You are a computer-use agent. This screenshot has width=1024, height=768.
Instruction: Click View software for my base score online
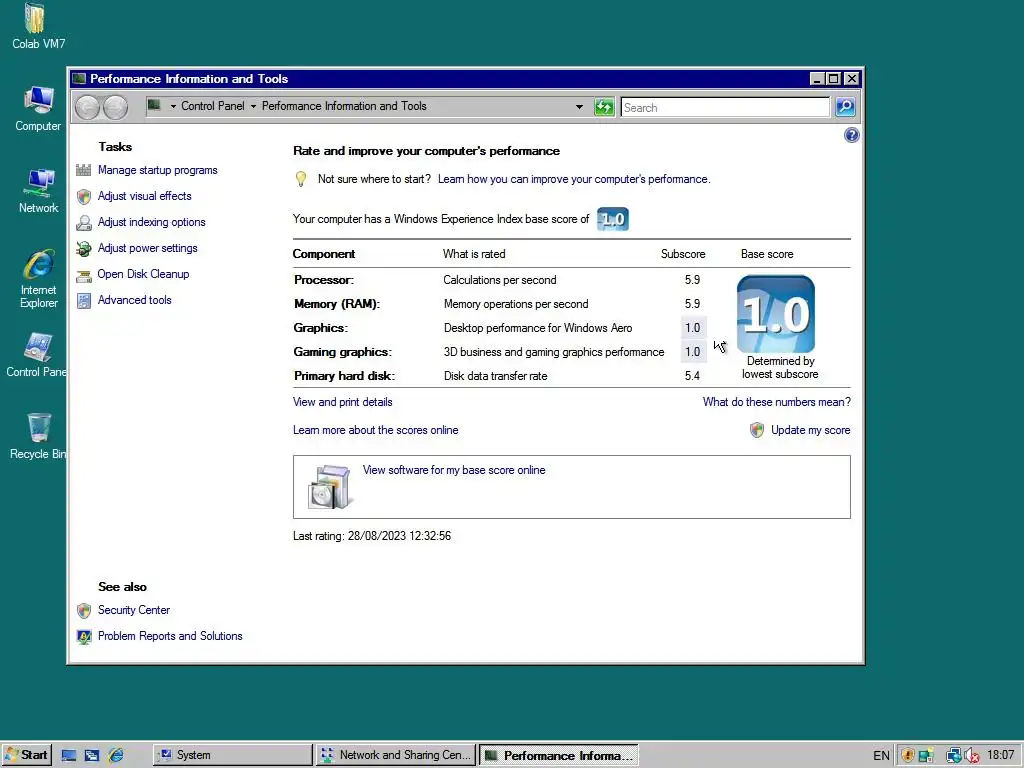click(x=454, y=470)
